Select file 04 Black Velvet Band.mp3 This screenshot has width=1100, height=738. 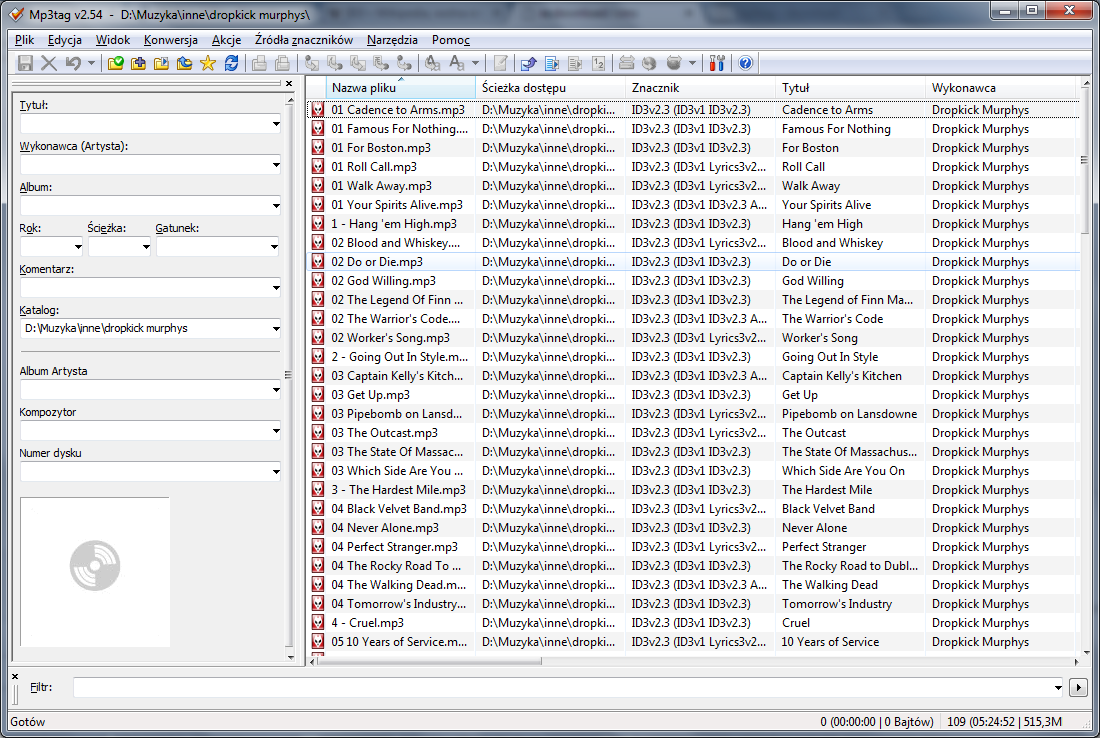(398, 509)
